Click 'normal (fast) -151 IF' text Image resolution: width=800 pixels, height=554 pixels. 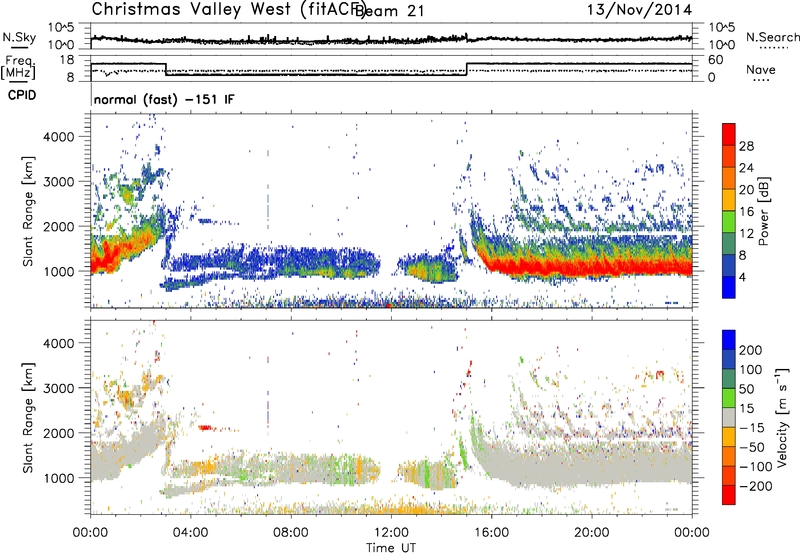tap(164, 99)
